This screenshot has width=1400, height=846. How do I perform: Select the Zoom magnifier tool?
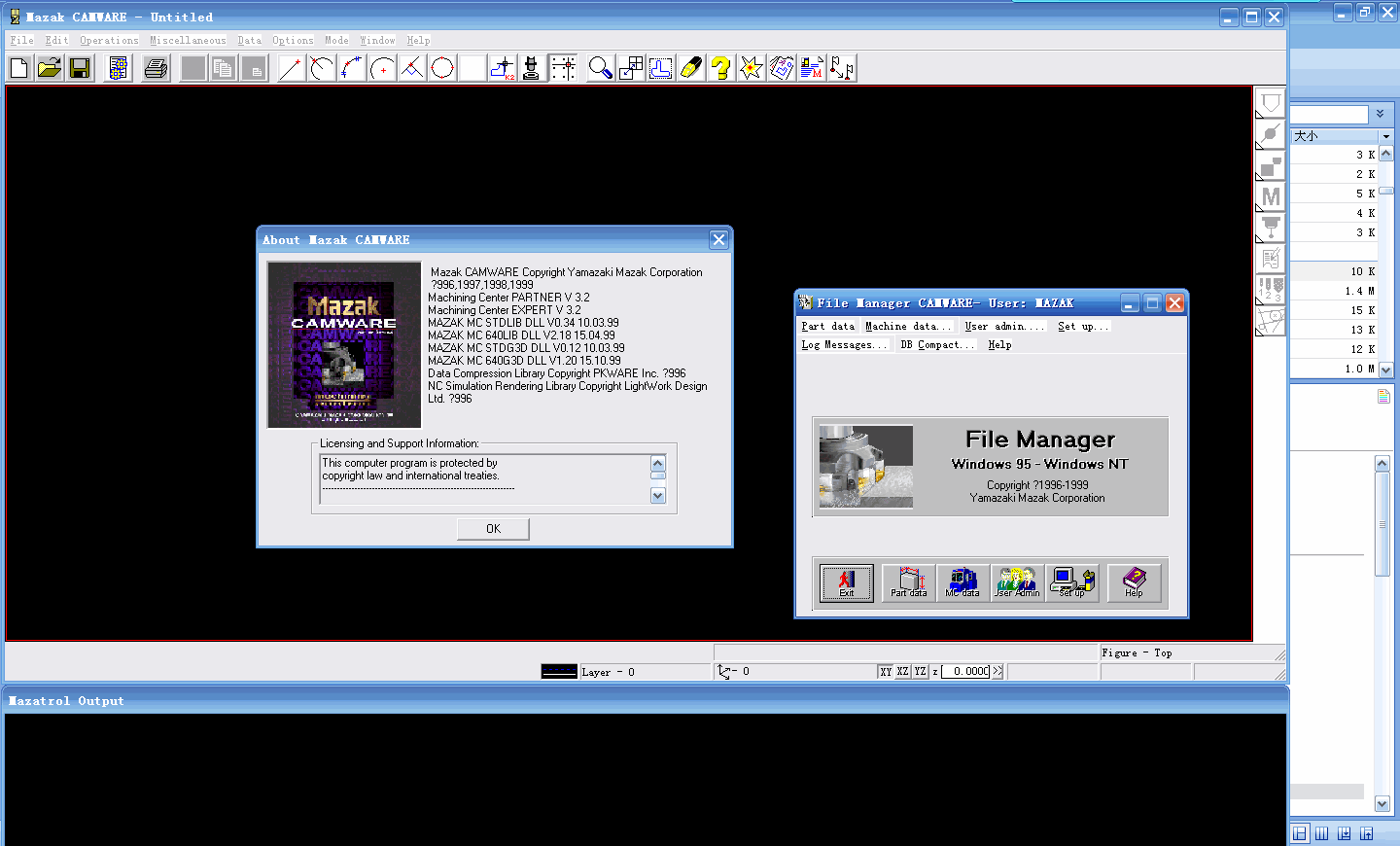point(601,68)
